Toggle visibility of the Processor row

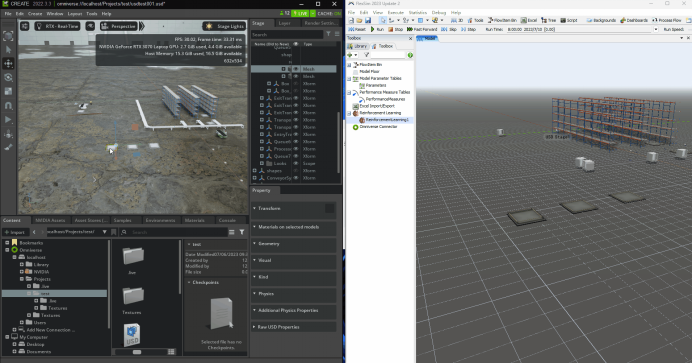click(x=296, y=149)
